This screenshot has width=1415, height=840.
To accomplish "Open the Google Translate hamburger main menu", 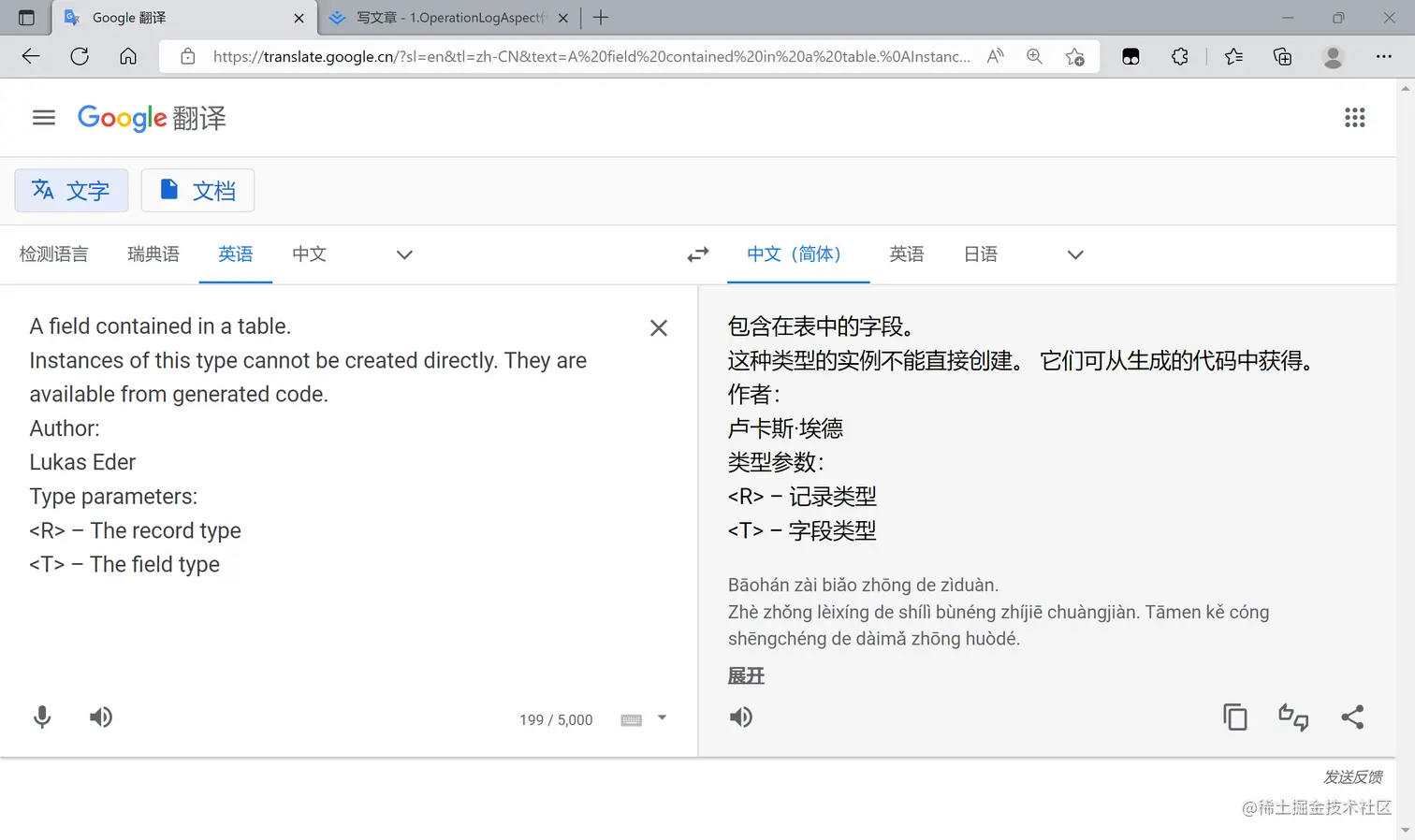I will pos(44,118).
